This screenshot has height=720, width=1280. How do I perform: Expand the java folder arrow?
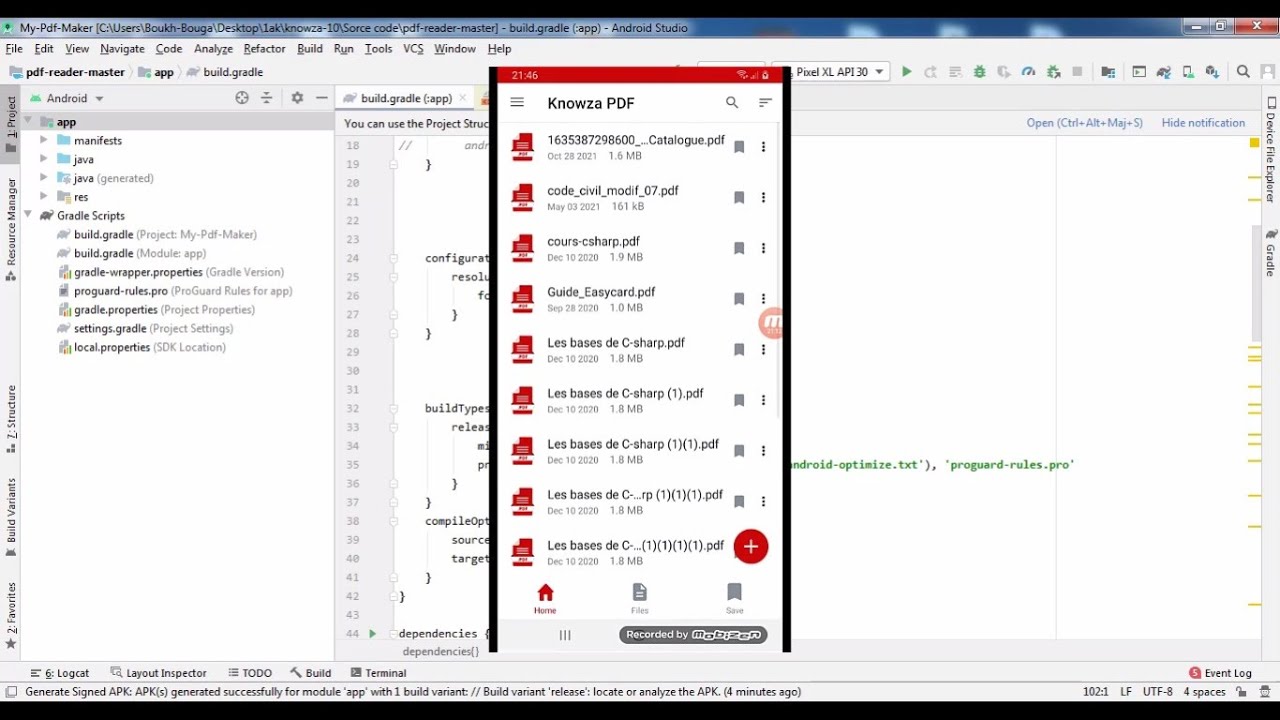43,160
